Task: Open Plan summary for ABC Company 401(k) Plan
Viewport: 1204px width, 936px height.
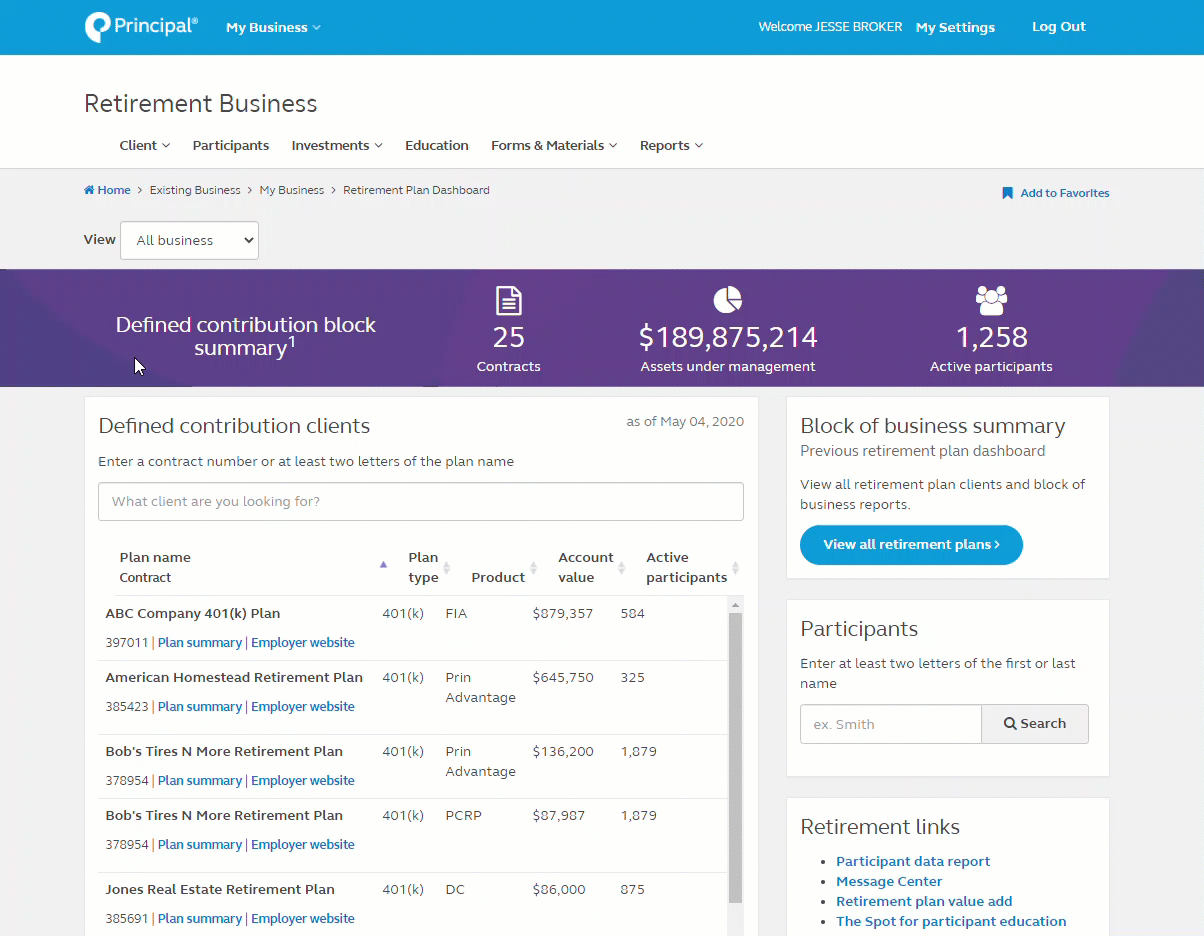Action: [x=200, y=643]
